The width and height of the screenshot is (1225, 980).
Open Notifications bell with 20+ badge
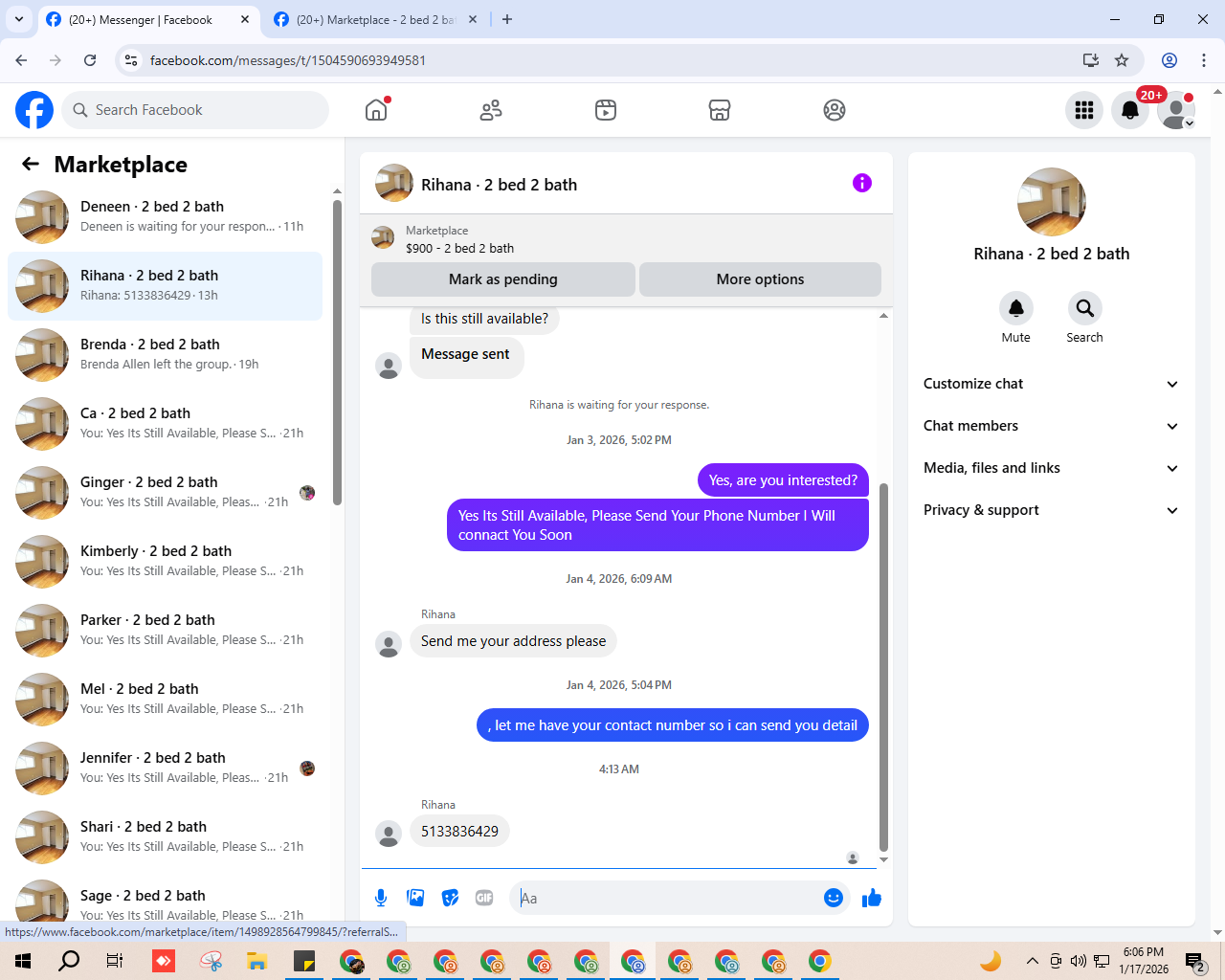[x=1130, y=110]
